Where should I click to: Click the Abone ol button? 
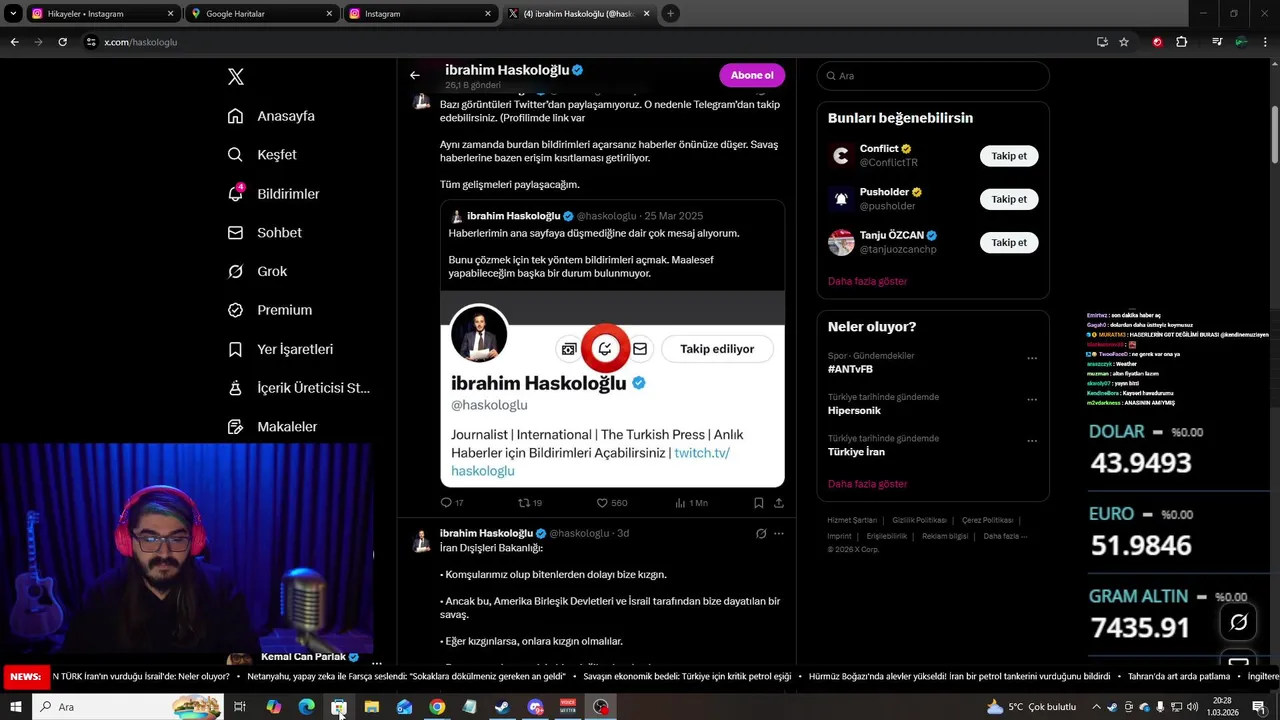[751, 75]
